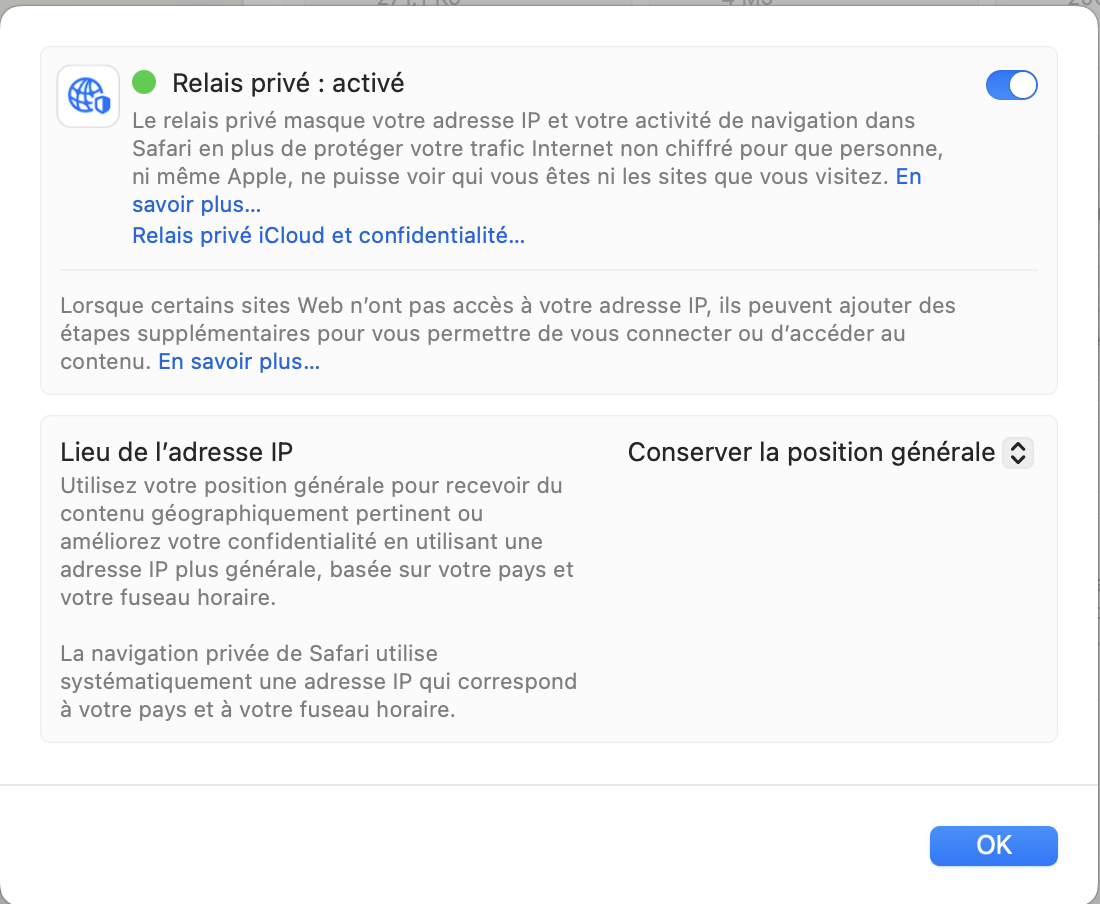The width and height of the screenshot is (1100, 904).
Task: Click the "Relais privé : activé" heading
Action: coord(288,83)
